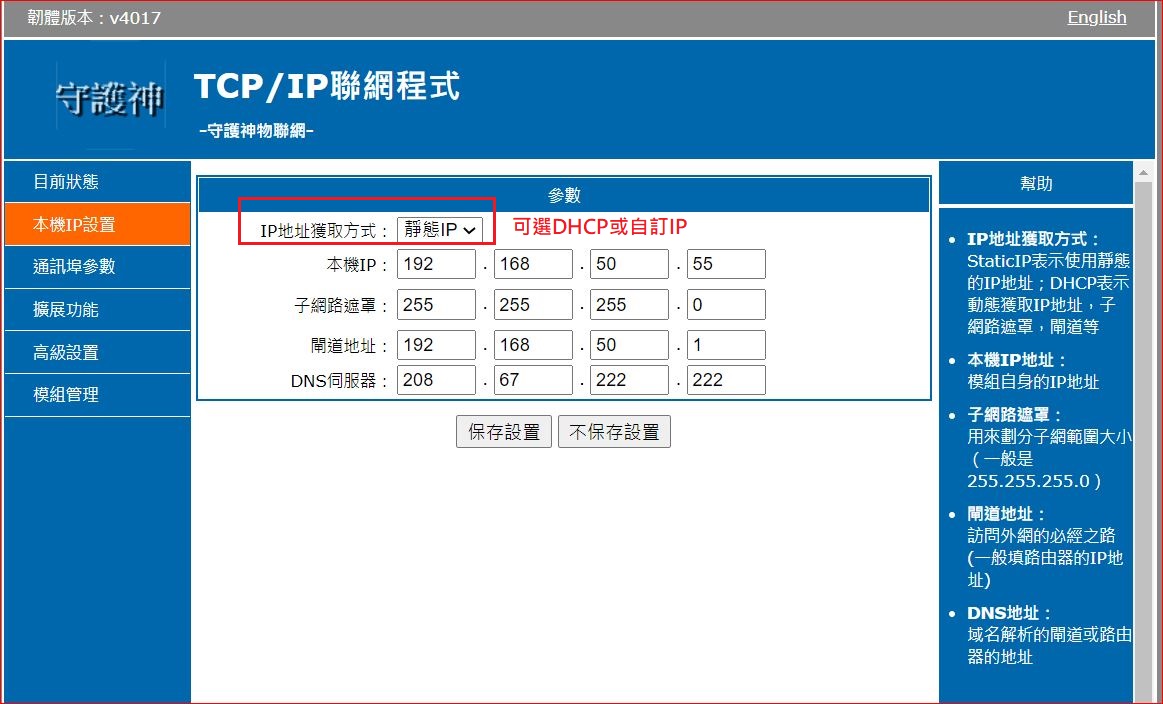Focus first octet of DNS伺服器
Image resolution: width=1163 pixels, height=704 pixels.
pyautogui.click(x=436, y=380)
